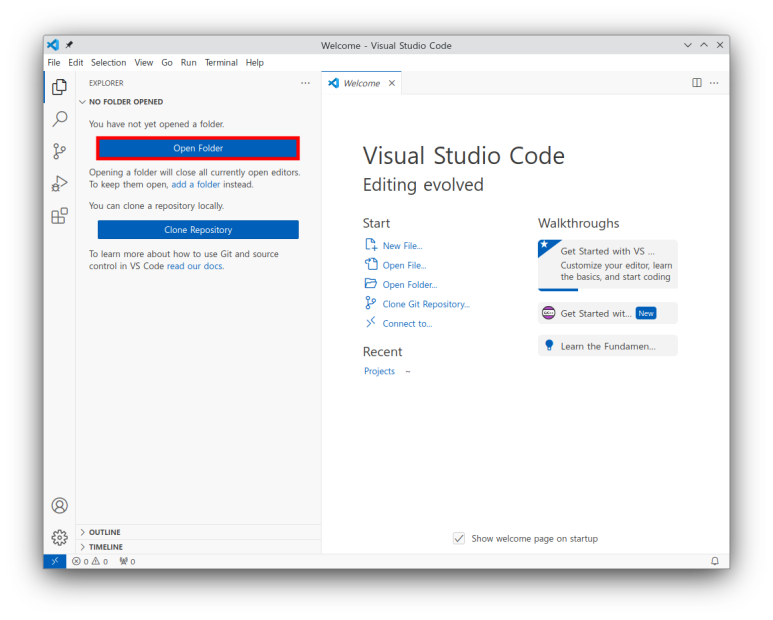Open the Explorer view in activity bar
This screenshot has height=620, width=773.
point(60,87)
